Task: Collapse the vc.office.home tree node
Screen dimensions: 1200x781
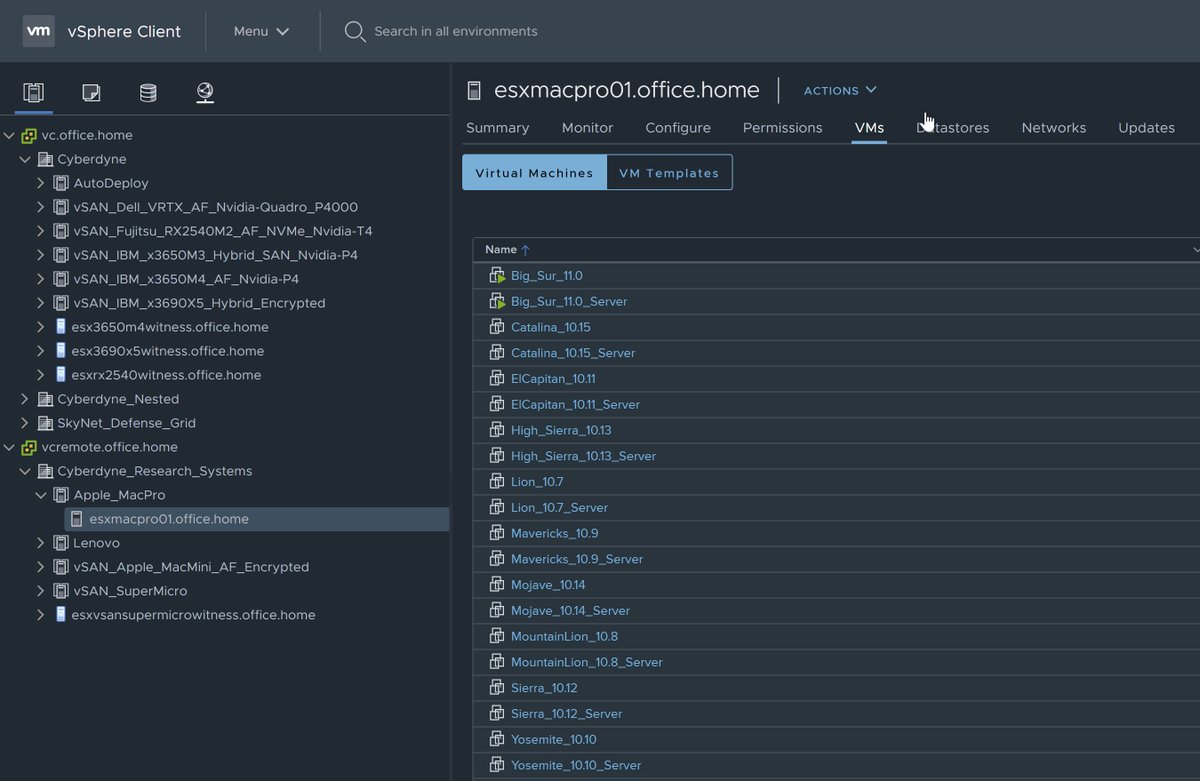Action: [9, 135]
